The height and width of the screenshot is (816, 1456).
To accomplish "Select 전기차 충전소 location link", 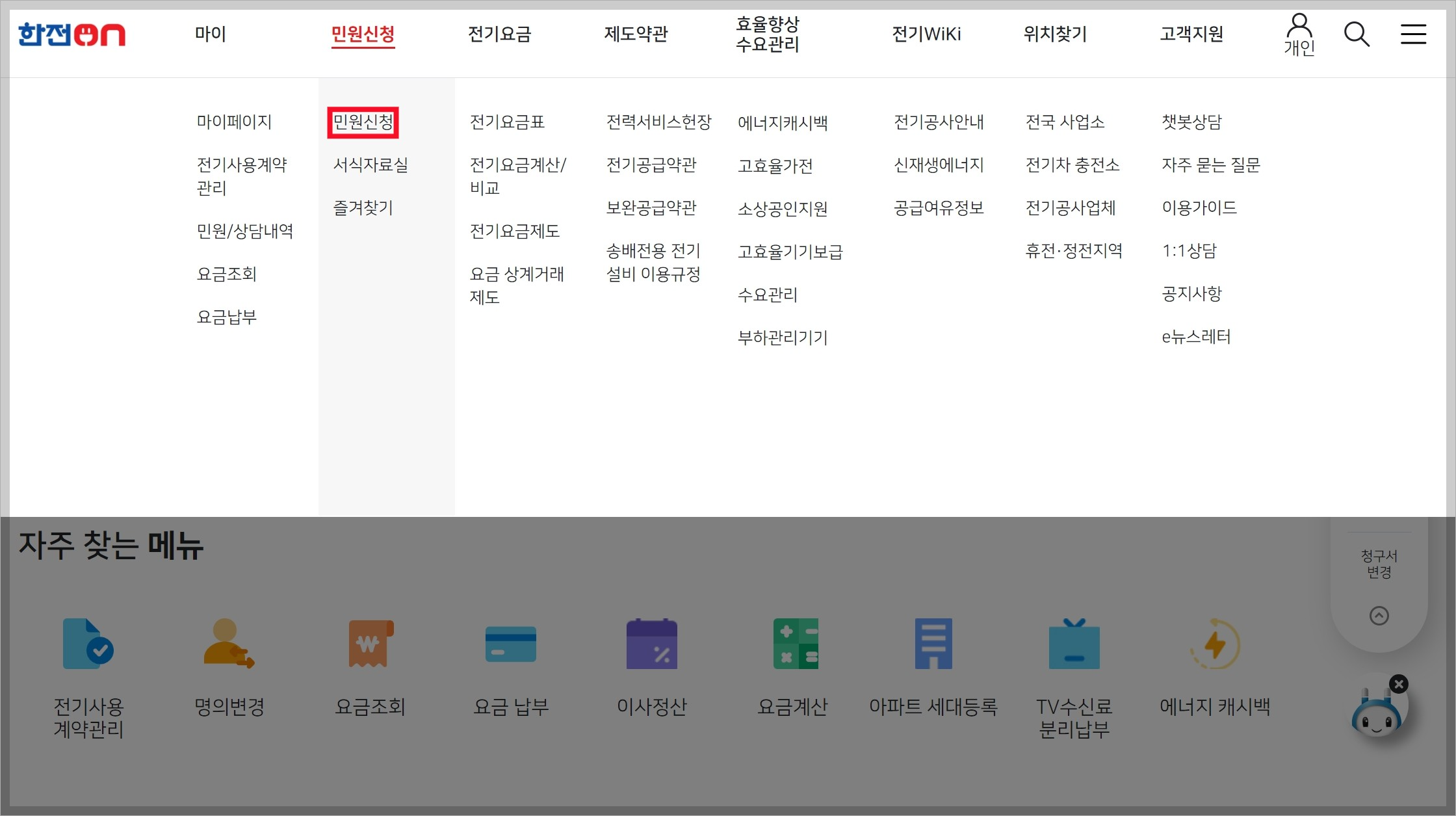I will coord(1072,165).
